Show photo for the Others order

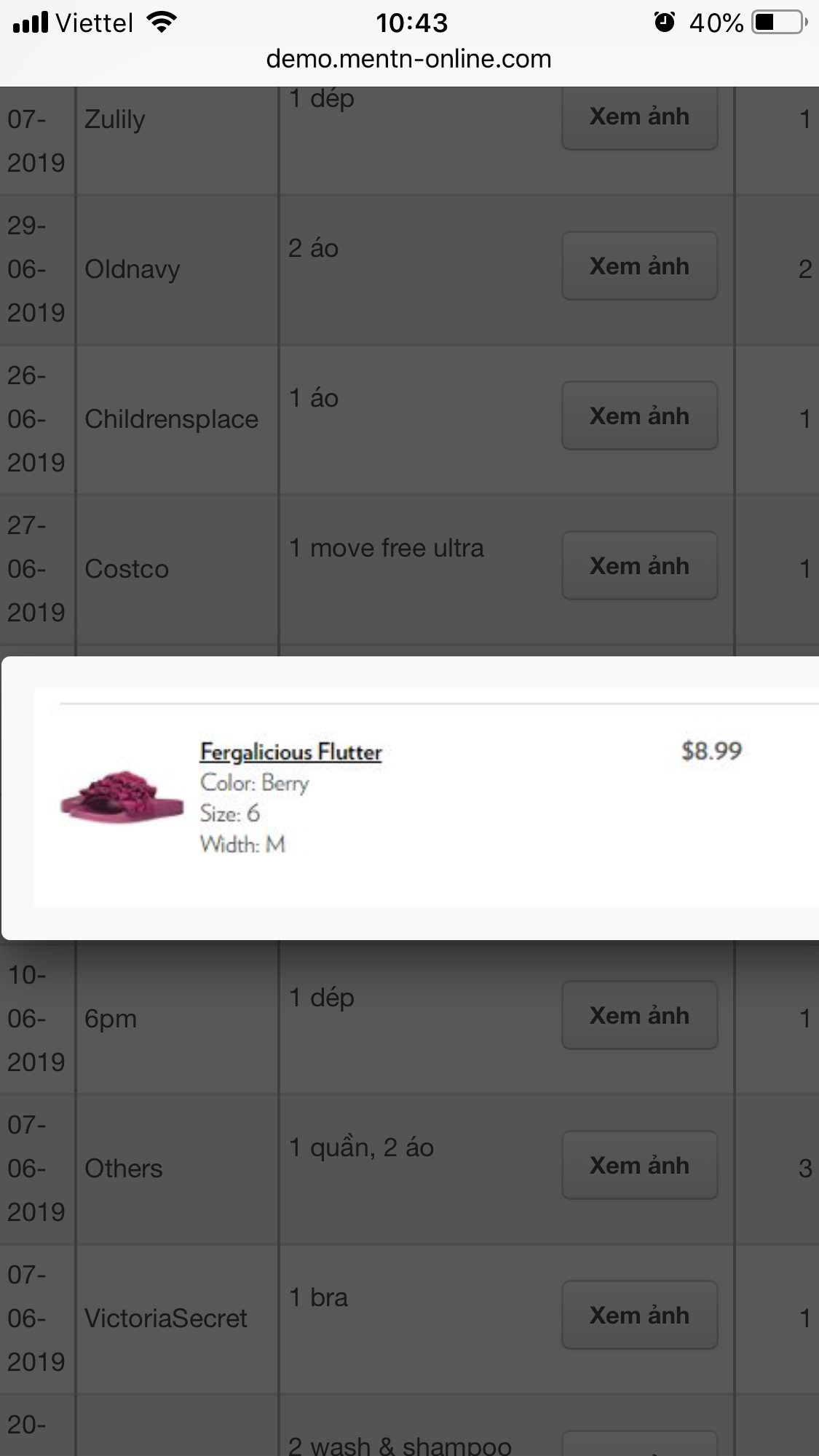click(x=639, y=1166)
